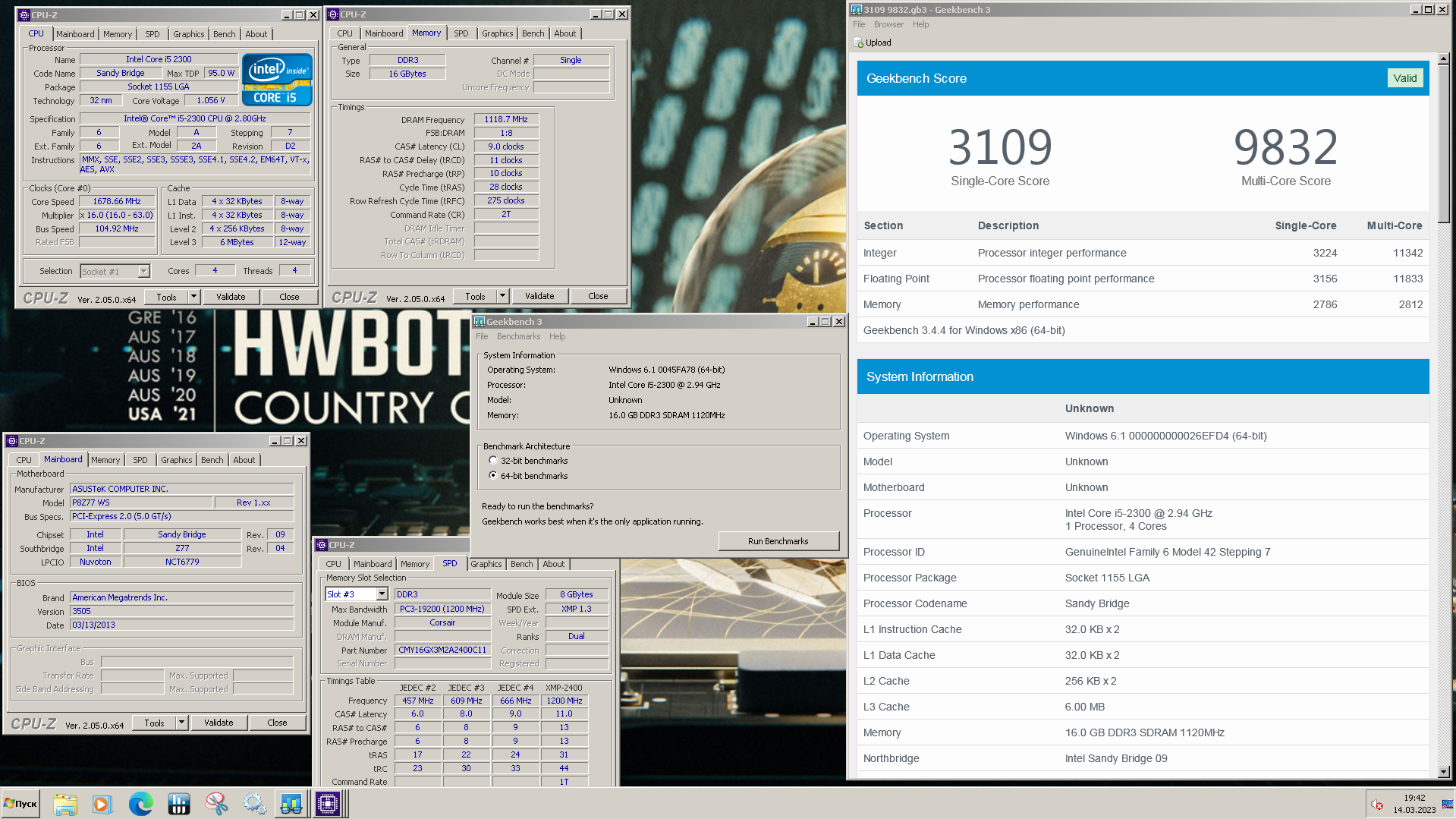
Task: Open the Snipping Tool taskbar icon
Action: tap(216, 804)
